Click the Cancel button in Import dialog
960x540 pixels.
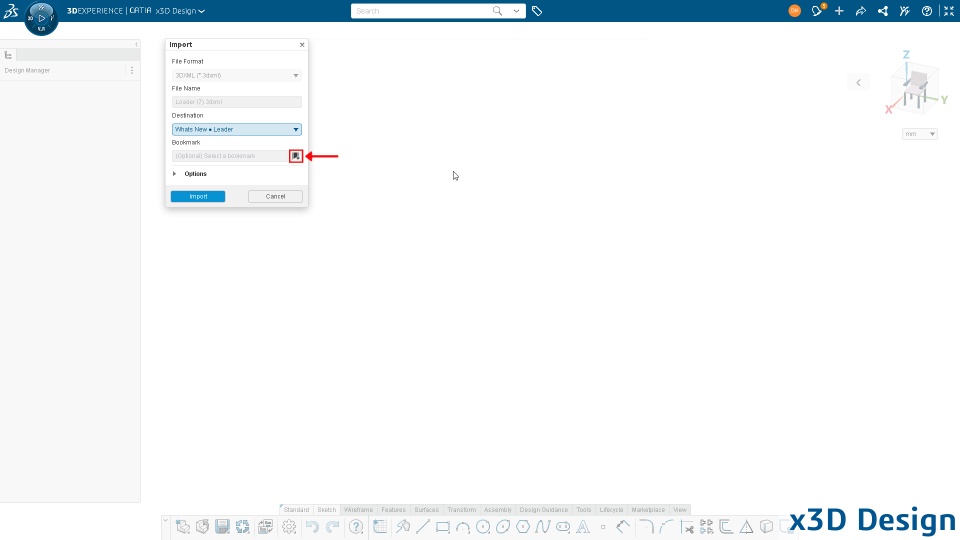[x=276, y=197]
